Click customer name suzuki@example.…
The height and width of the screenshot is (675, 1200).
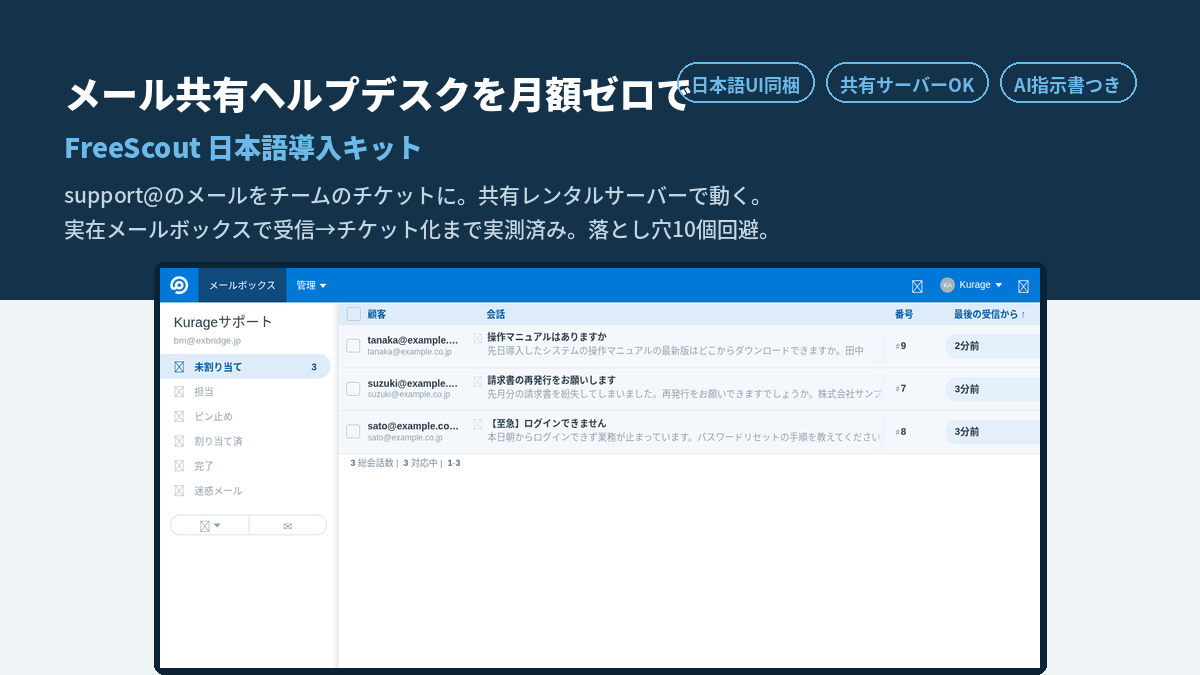point(413,383)
